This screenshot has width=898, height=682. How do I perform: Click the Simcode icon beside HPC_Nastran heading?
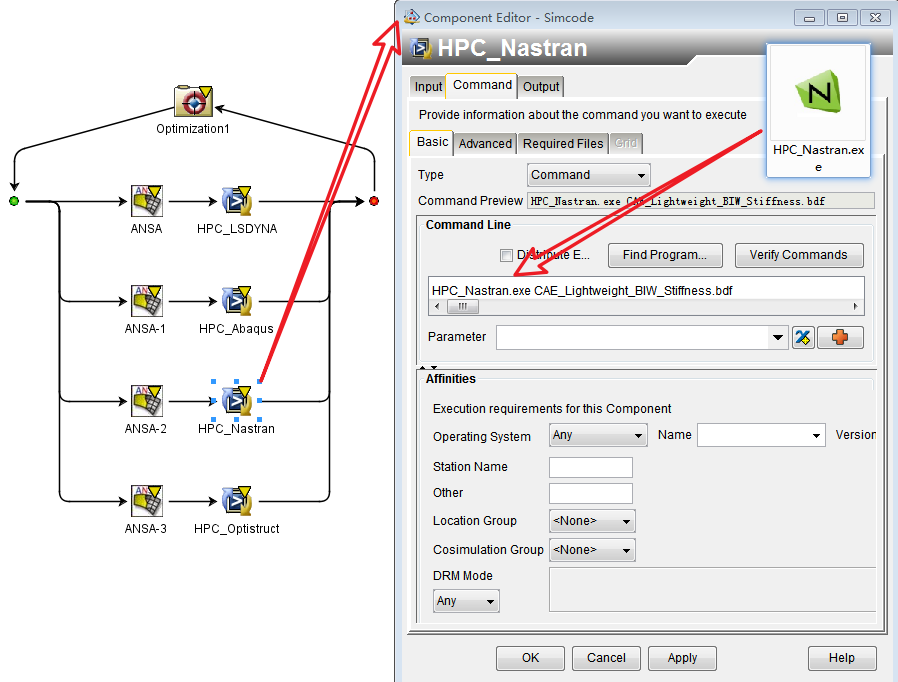click(x=421, y=48)
